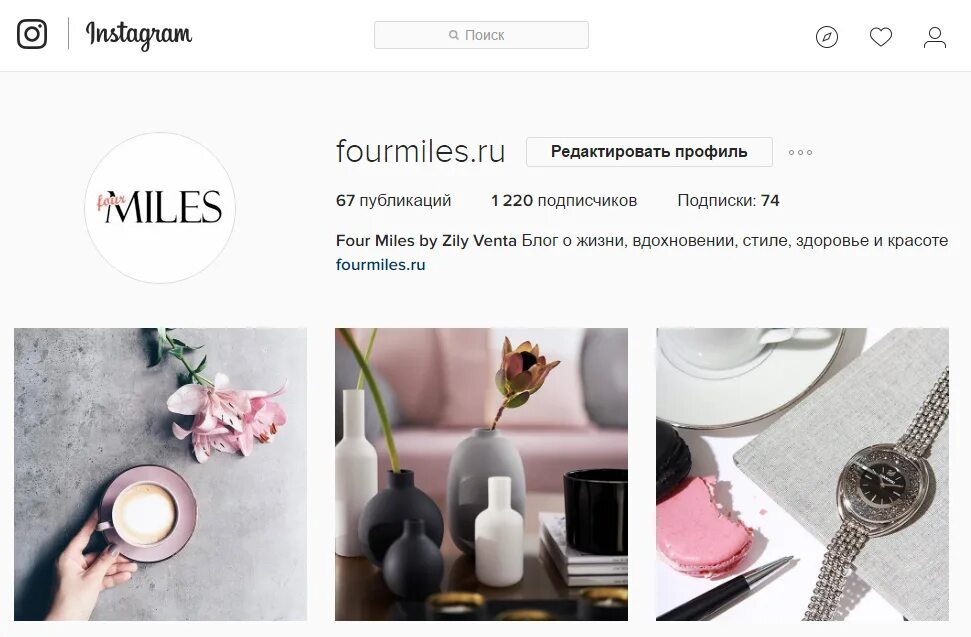Click the 67 публикаций posts count
Screen dimensions: 971x637
pyautogui.click(x=393, y=201)
